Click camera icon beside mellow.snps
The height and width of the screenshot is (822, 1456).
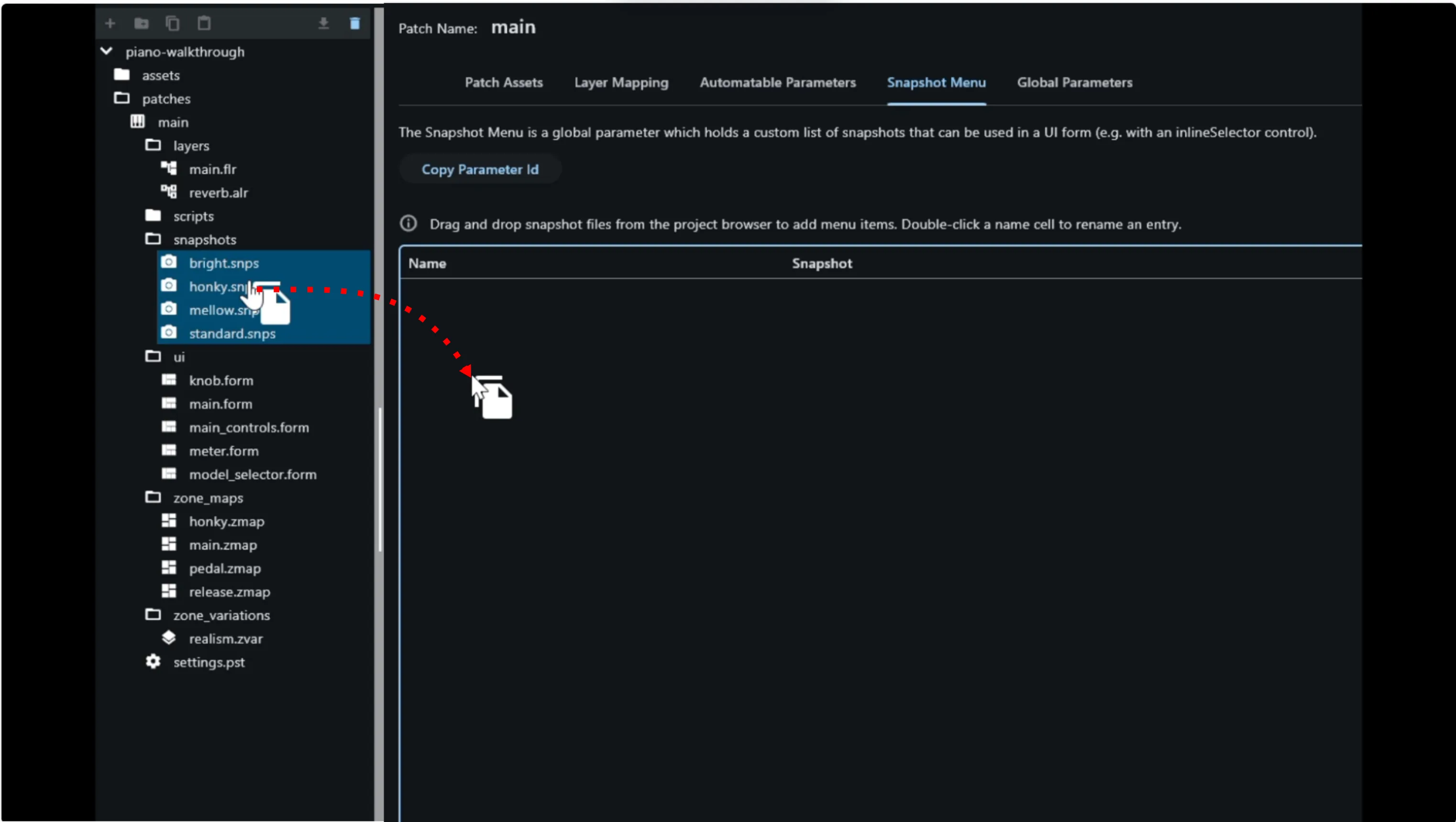point(168,309)
